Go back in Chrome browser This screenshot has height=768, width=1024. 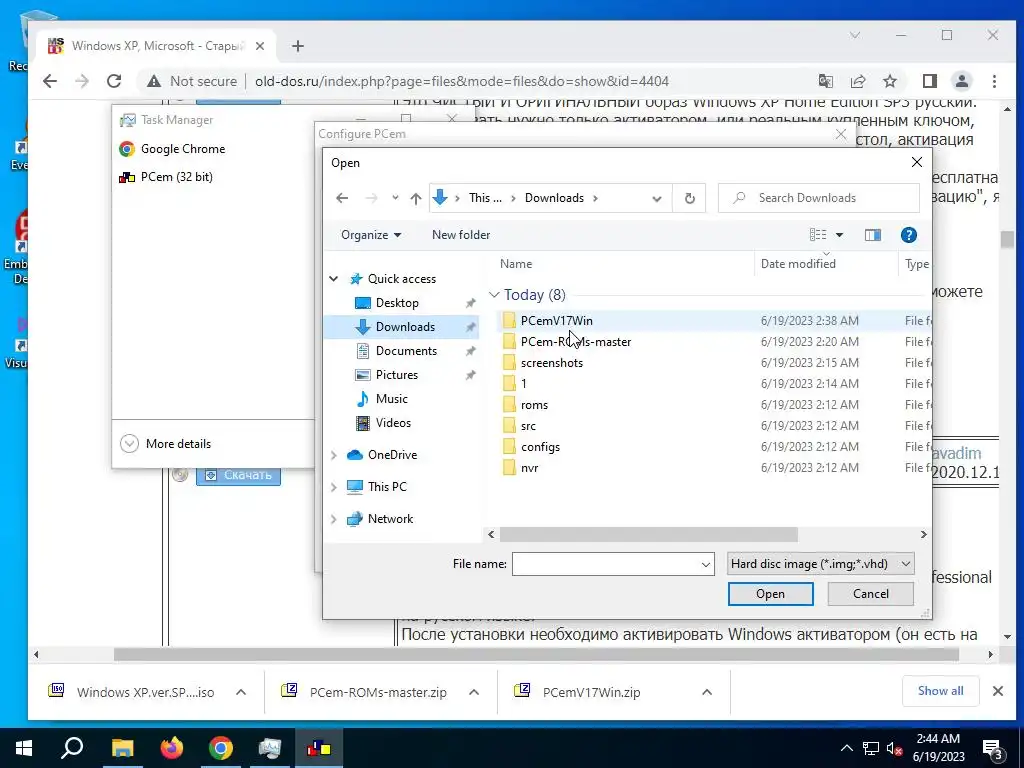tap(50, 81)
